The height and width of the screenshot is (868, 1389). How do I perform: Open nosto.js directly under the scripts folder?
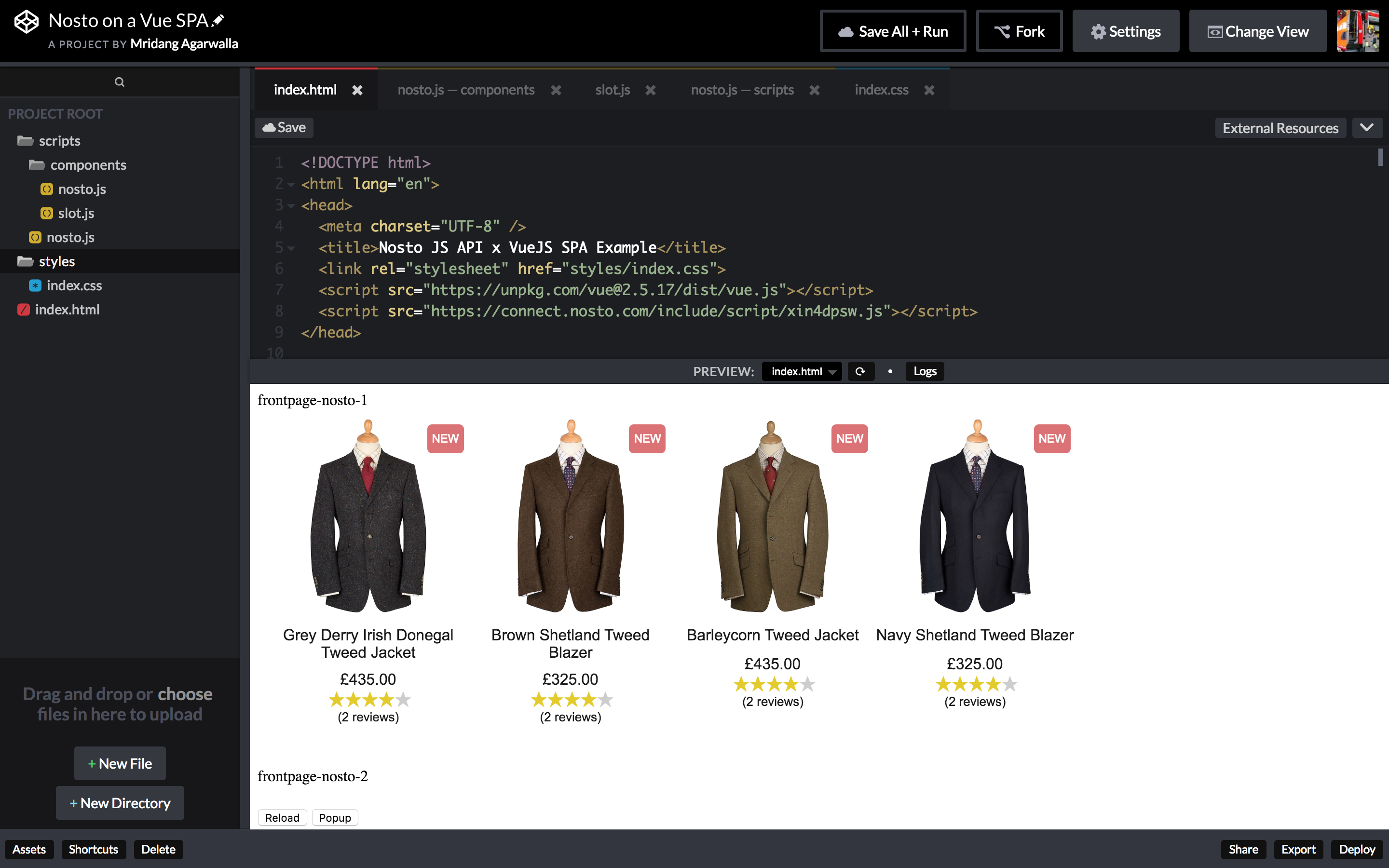pos(62,237)
